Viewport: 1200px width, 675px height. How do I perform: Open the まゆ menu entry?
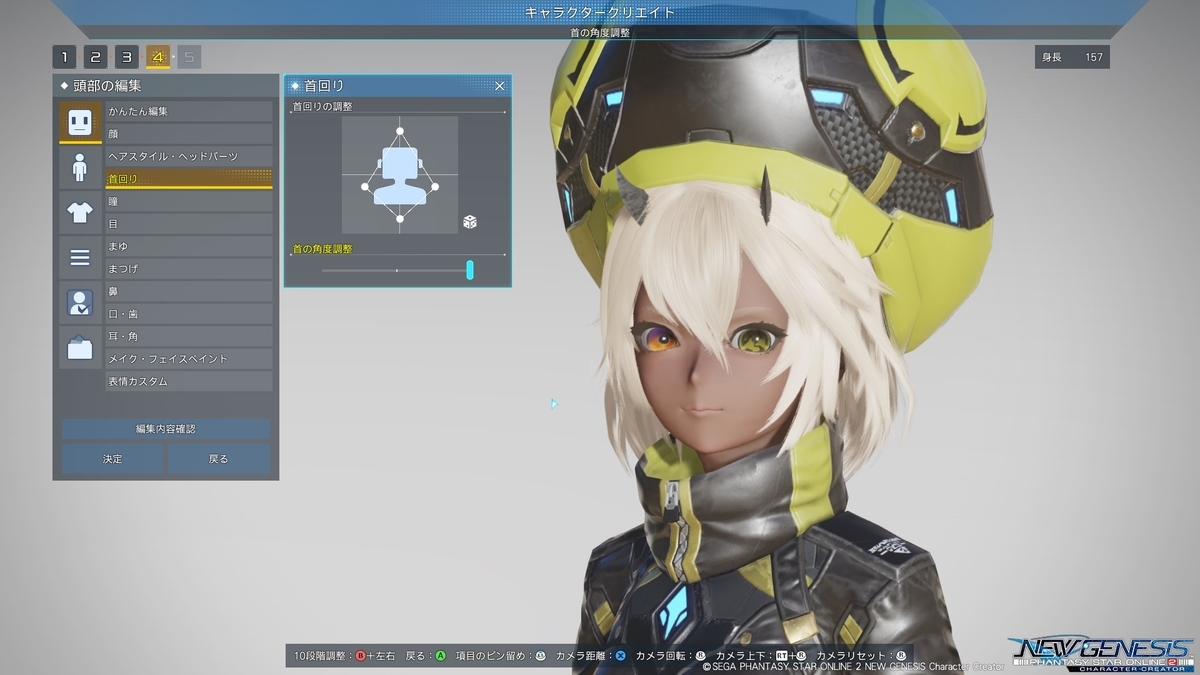[189, 246]
